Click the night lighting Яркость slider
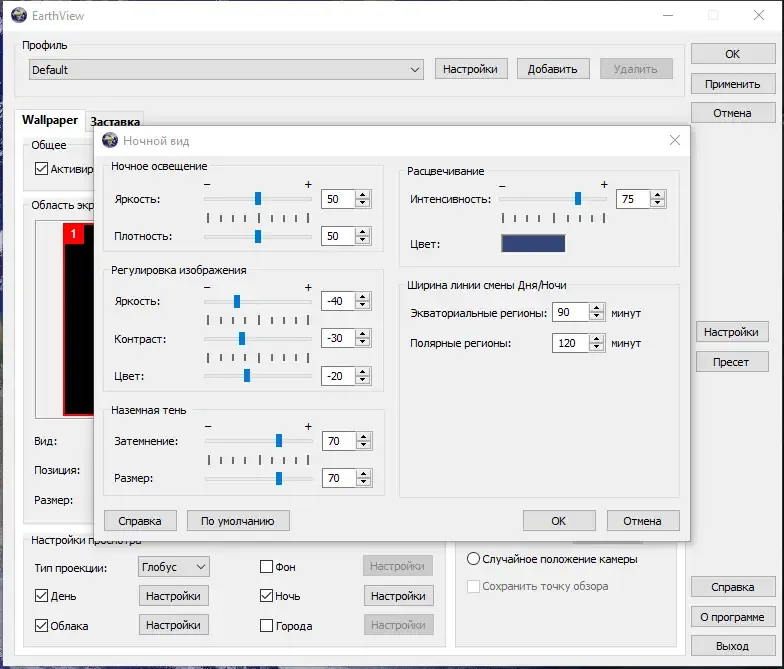Viewport: 784px width, 669px height. [x=258, y=198]
